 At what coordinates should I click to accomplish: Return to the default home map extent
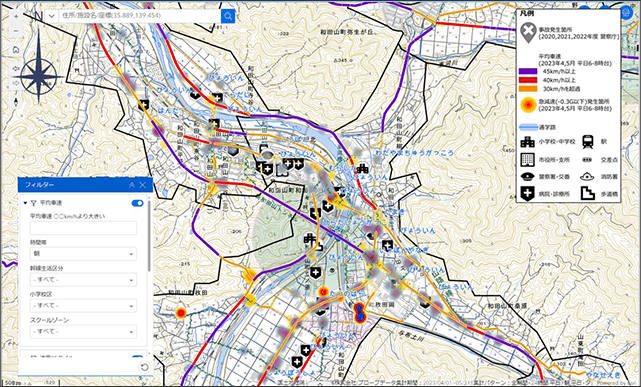pyautogui.click(x=16, y=50)
